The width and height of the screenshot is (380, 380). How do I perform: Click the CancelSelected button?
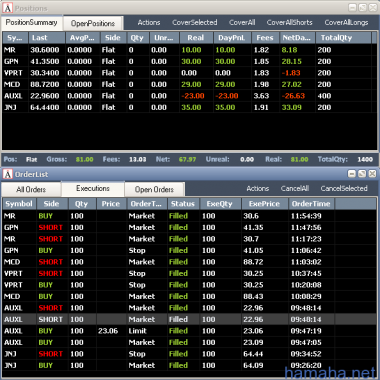(344, 189)
